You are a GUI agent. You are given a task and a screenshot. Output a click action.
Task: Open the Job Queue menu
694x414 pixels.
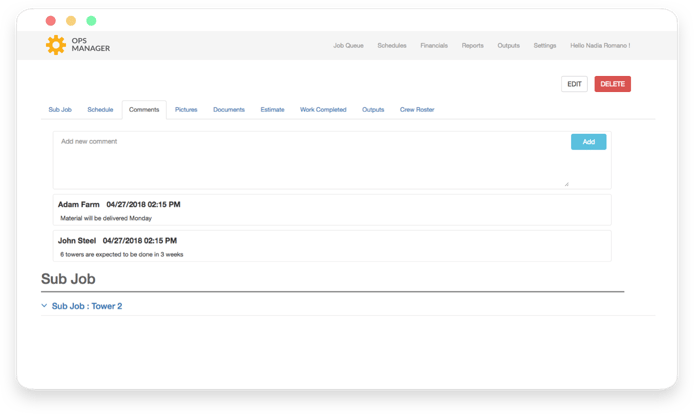tap(348, 46)
